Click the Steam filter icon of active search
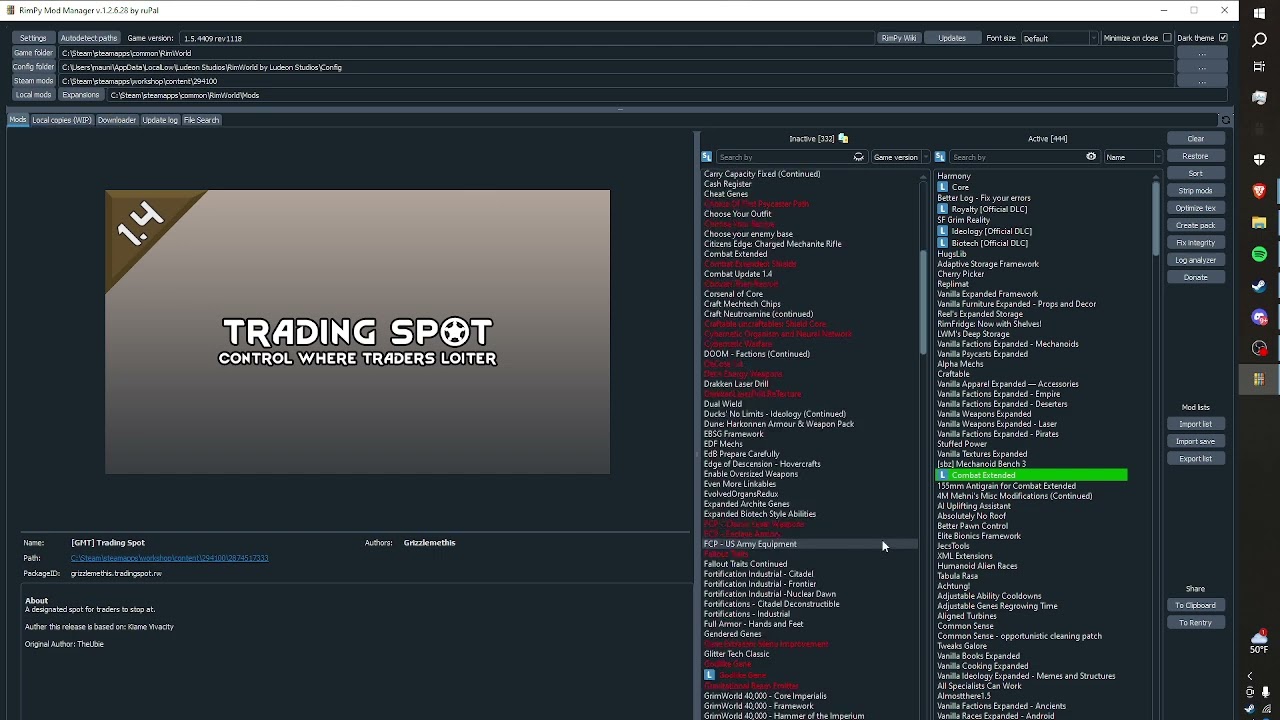This screenshot has width=1280, height=720. [x=940, y=157]
